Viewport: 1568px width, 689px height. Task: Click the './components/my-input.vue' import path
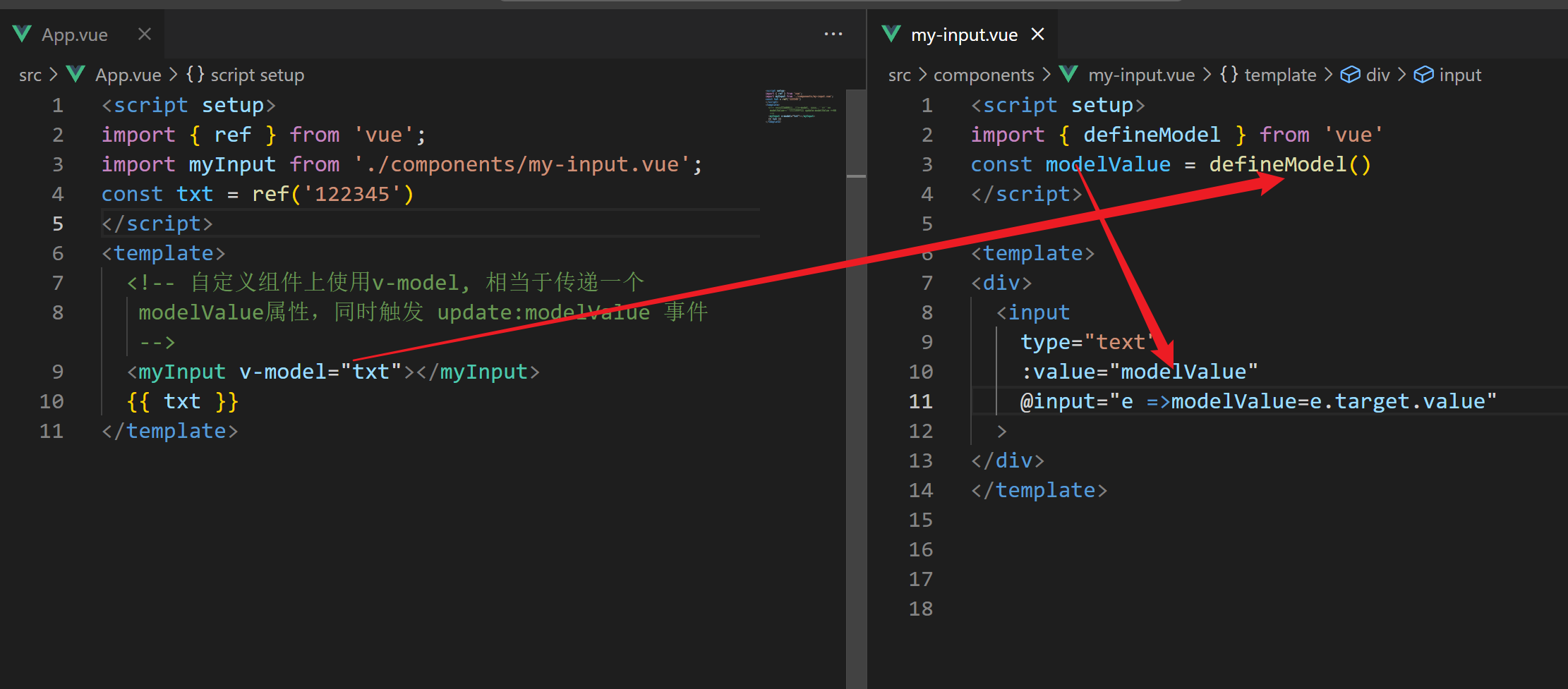coord(524,164)
